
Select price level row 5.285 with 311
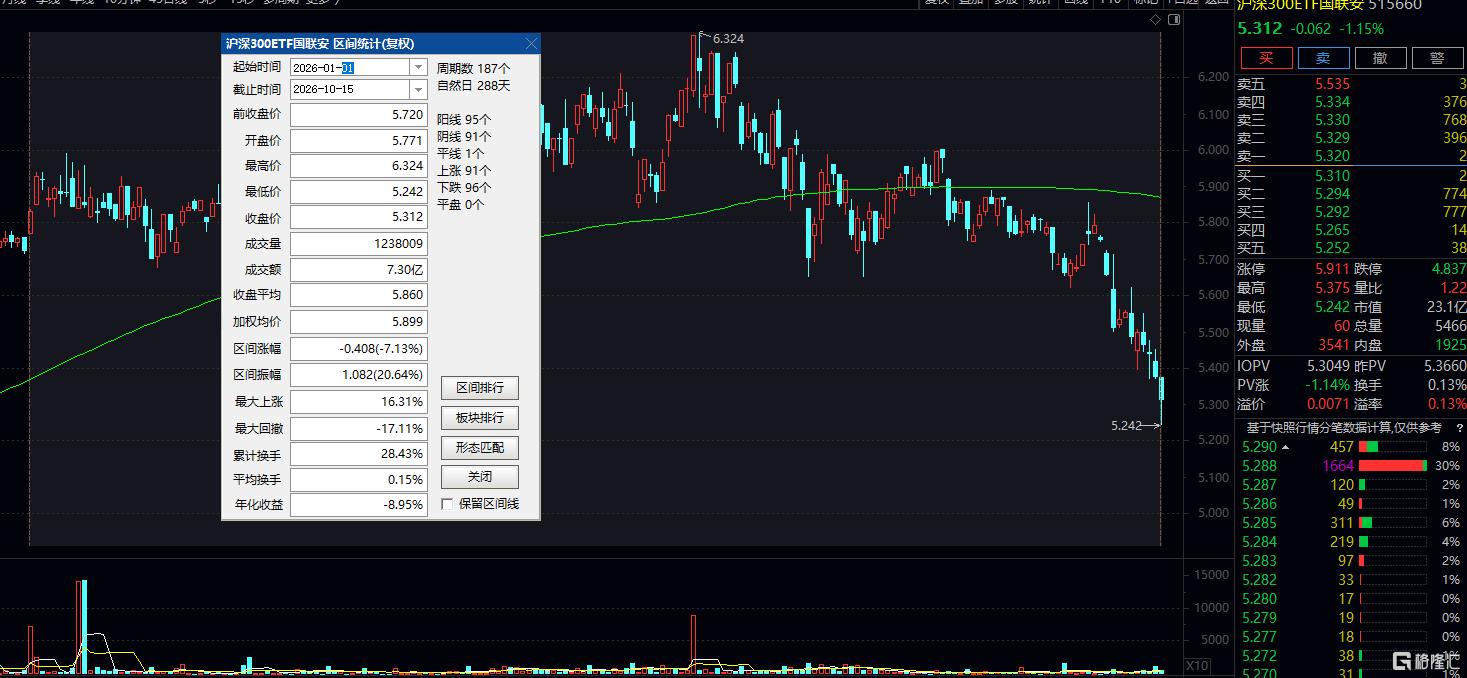point(1352,522)
